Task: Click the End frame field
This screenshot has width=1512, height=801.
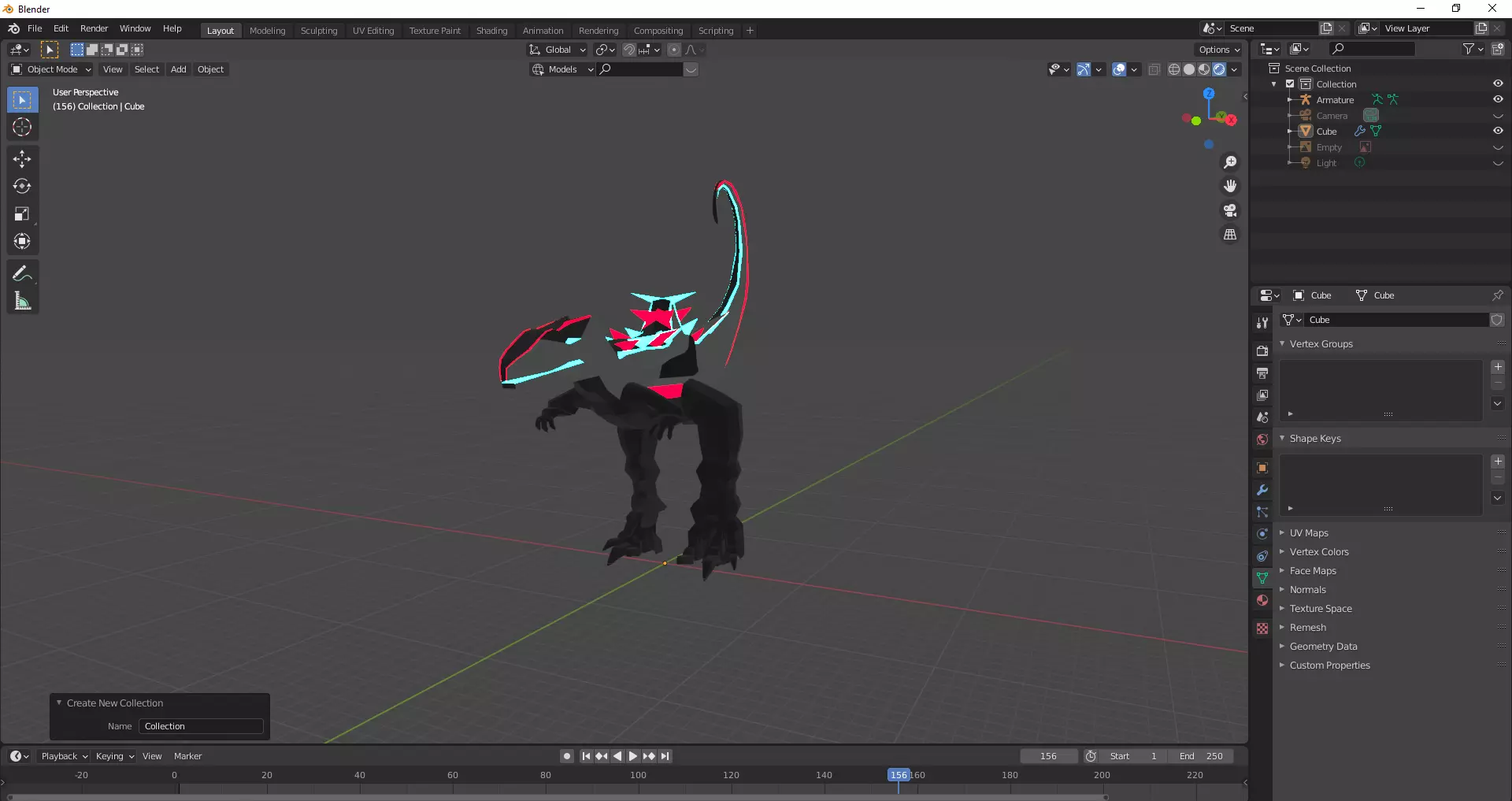Action: pos(1201,756)
